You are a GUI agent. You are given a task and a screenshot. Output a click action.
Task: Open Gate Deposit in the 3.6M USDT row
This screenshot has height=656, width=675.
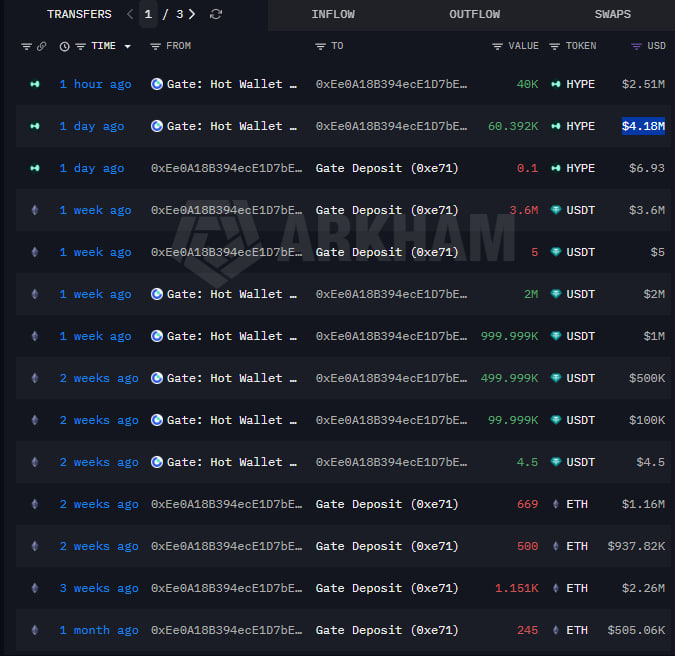pos(387,210)
